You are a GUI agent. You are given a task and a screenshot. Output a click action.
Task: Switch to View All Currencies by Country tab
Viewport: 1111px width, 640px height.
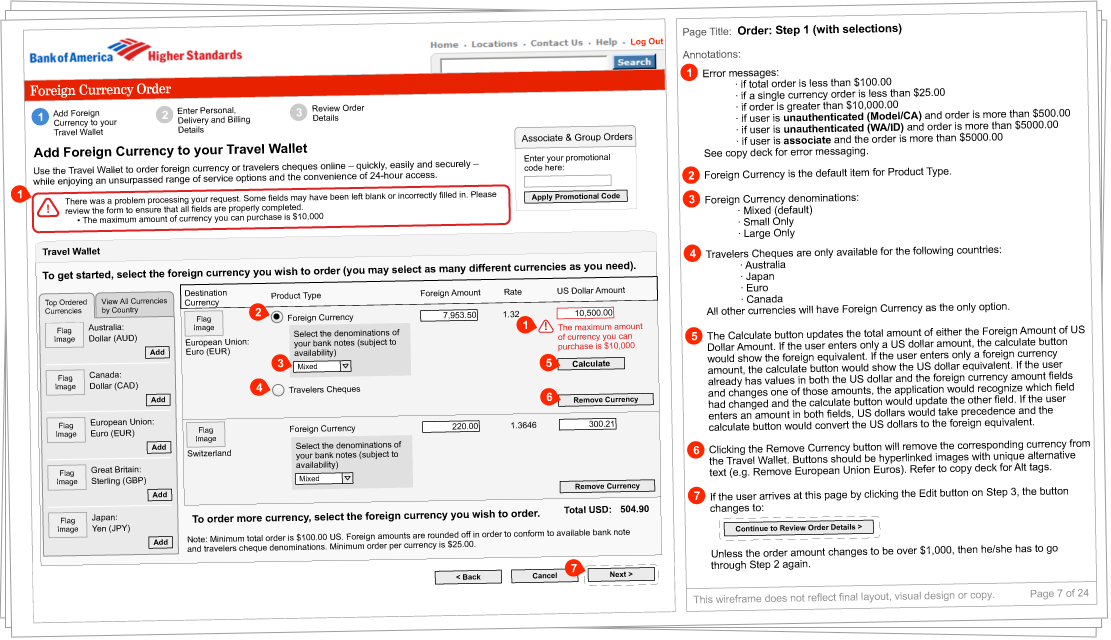pos(134,305)
